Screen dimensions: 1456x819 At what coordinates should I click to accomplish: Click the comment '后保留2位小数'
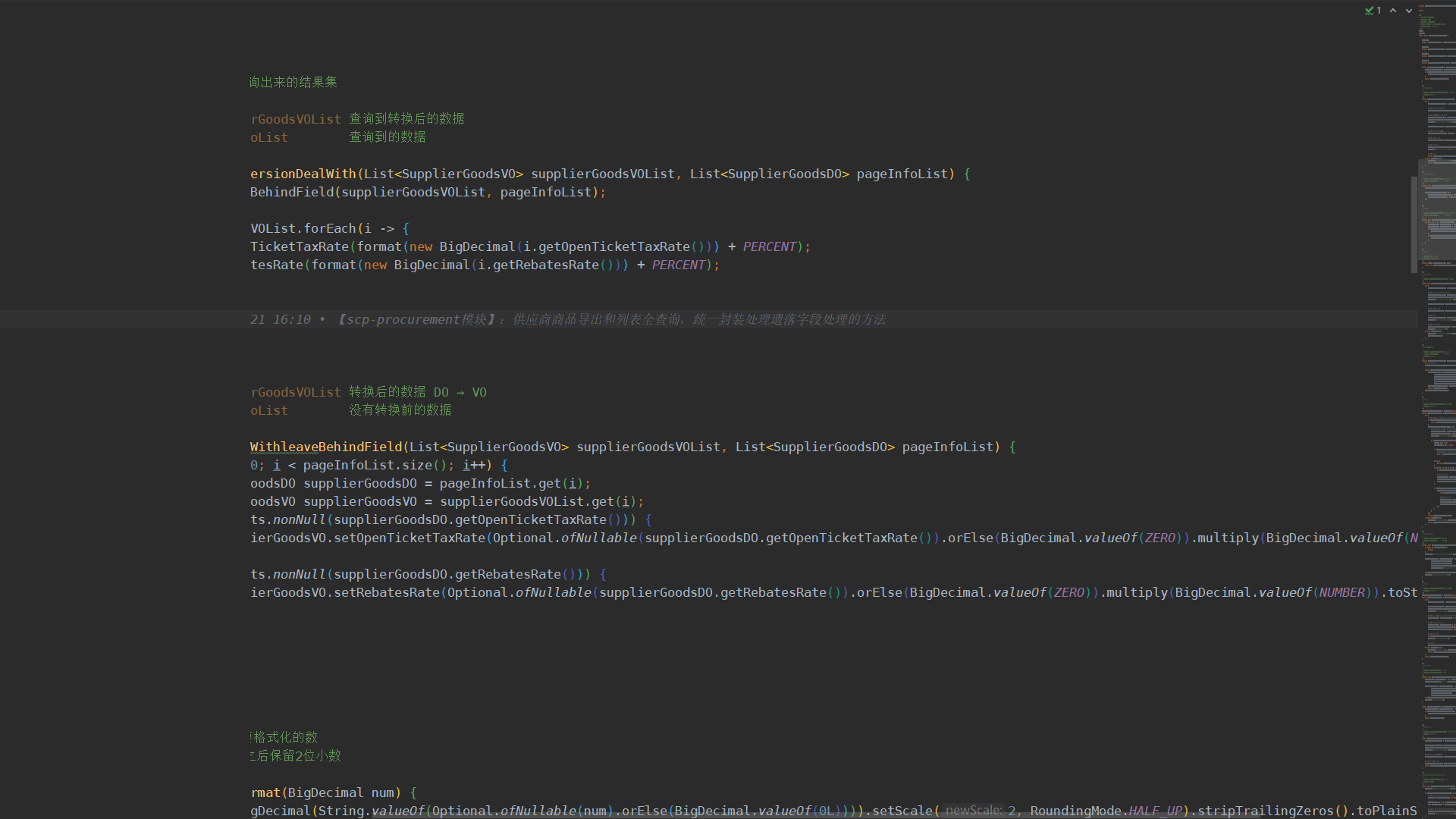(x=299, y=756)
